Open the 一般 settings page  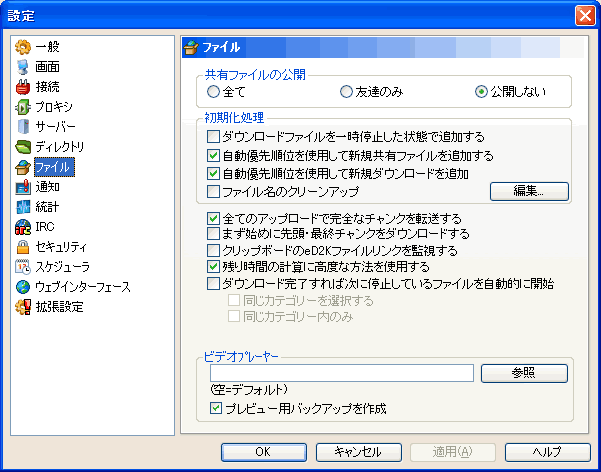click(x=48, y=47)
